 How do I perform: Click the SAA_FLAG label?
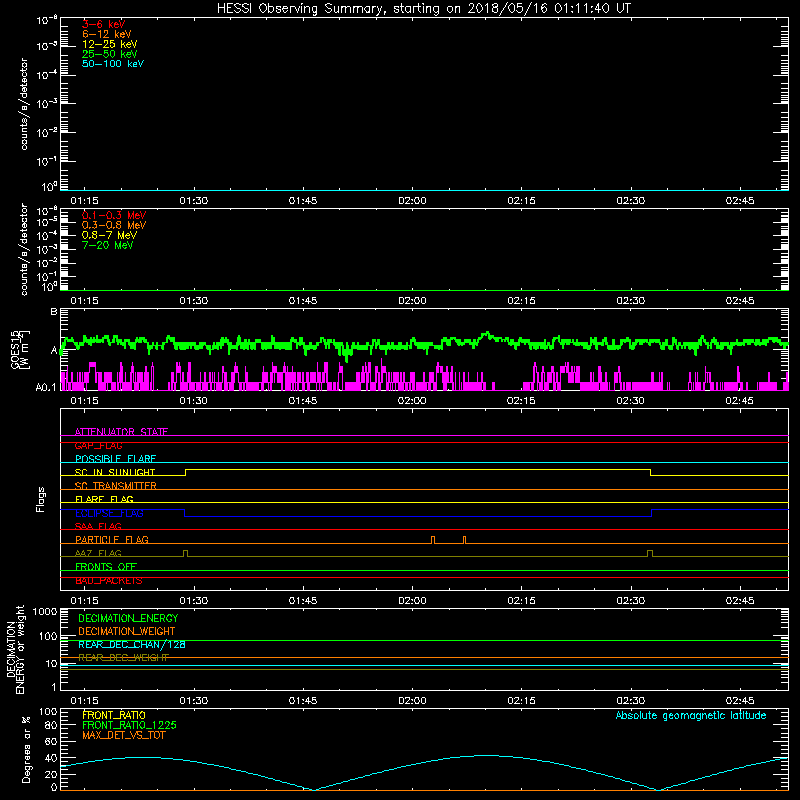point(98,526)
